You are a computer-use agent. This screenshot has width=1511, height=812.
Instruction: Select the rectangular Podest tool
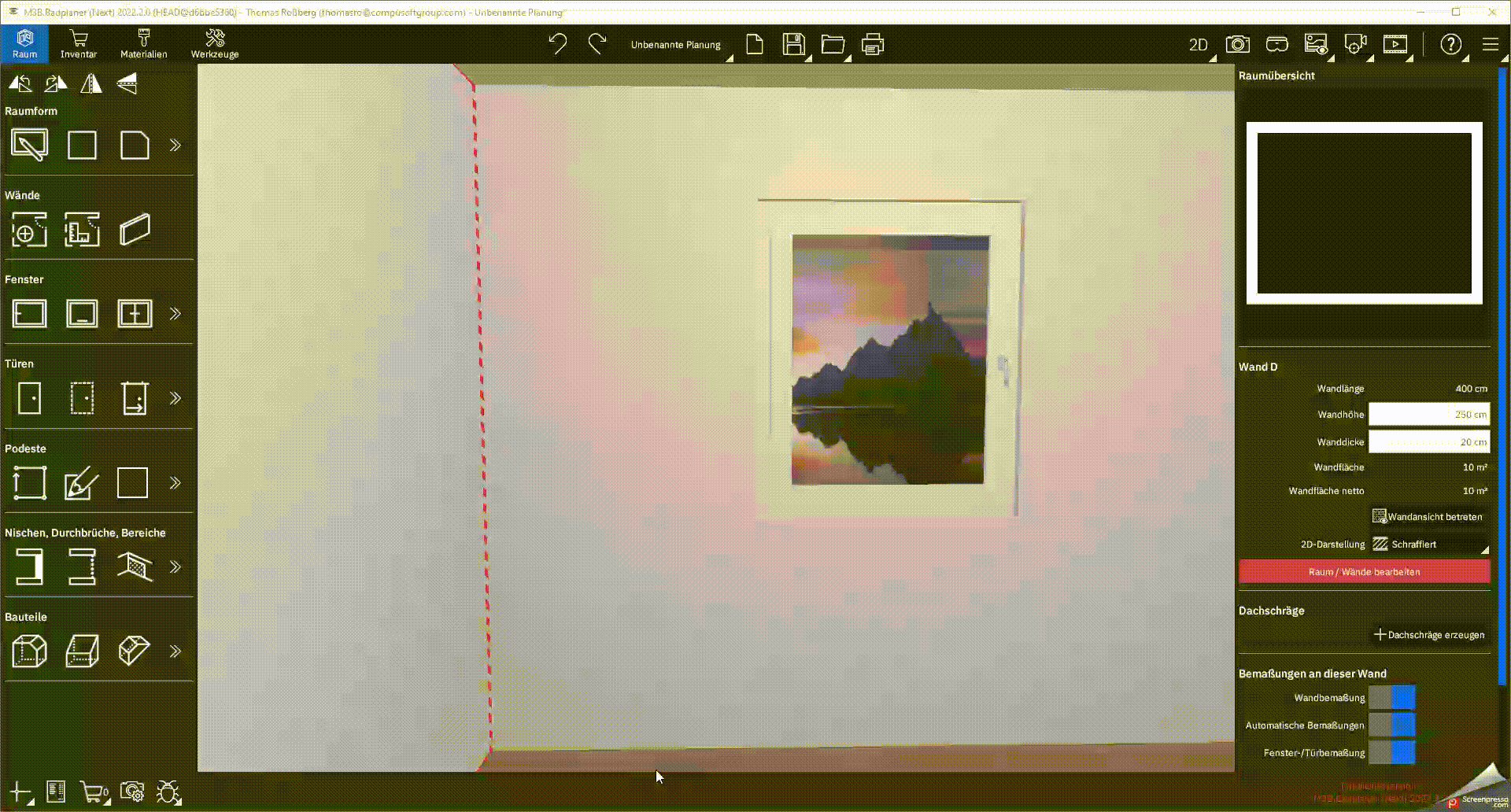click(29, 483)
